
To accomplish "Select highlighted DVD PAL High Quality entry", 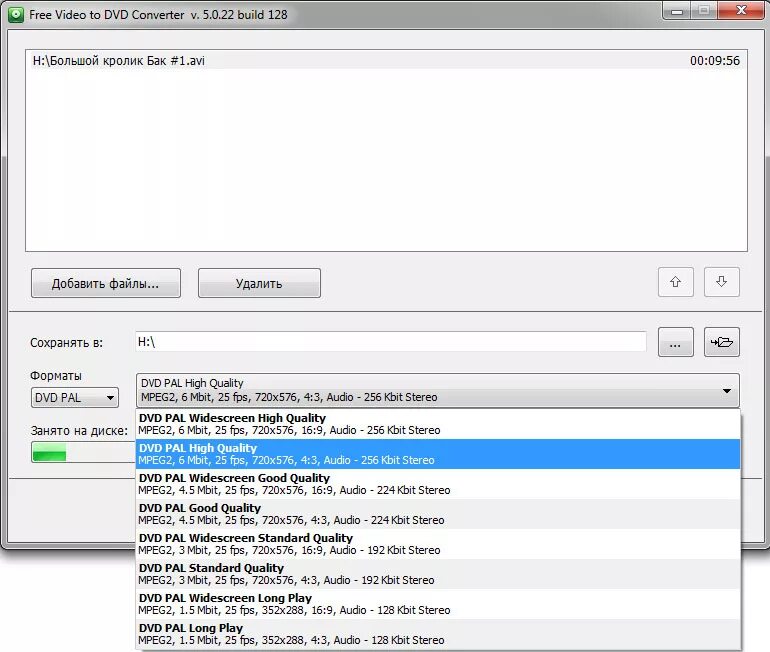I will tap(438, 454).
